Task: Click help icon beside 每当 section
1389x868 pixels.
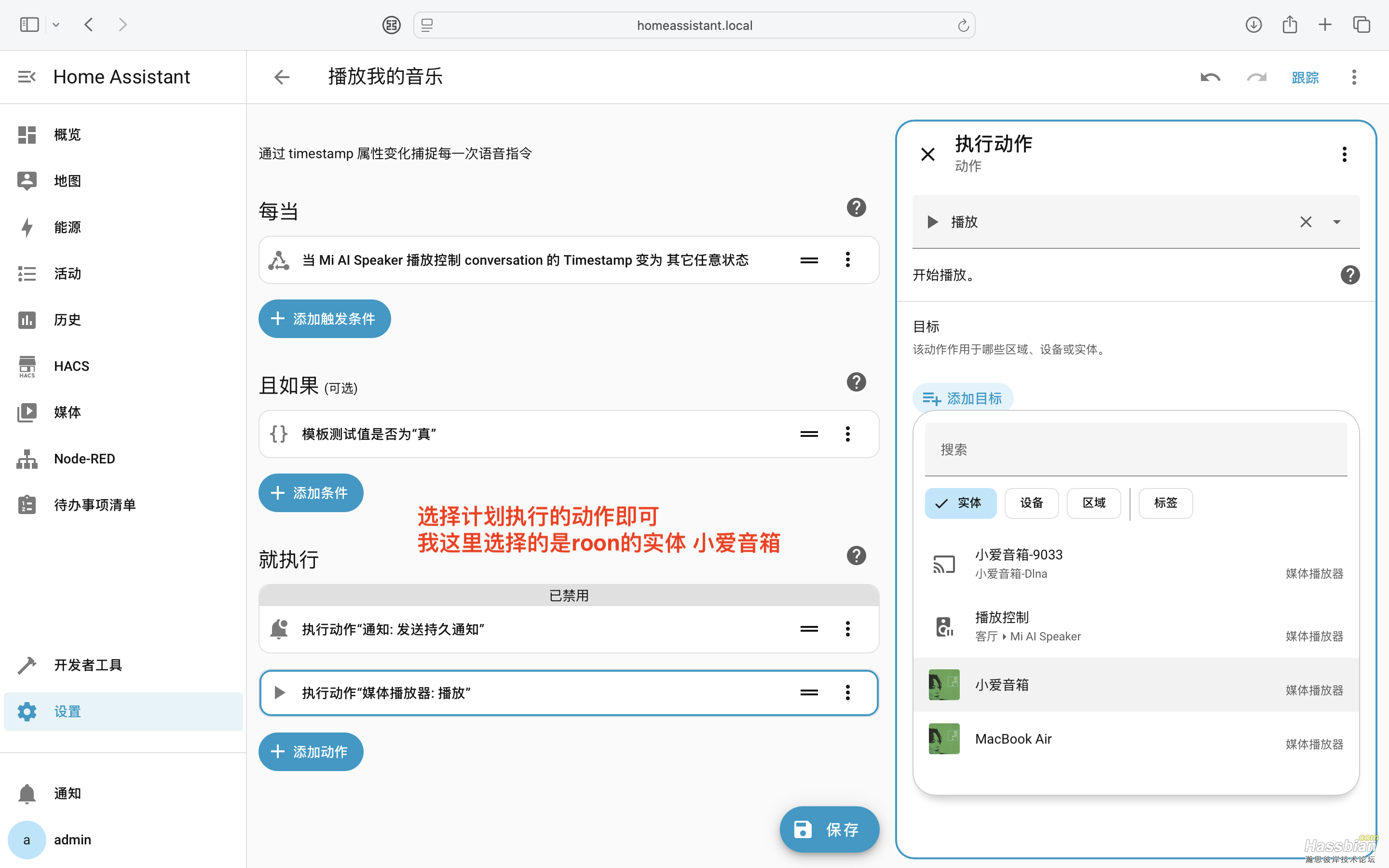Action: point(856,208)
